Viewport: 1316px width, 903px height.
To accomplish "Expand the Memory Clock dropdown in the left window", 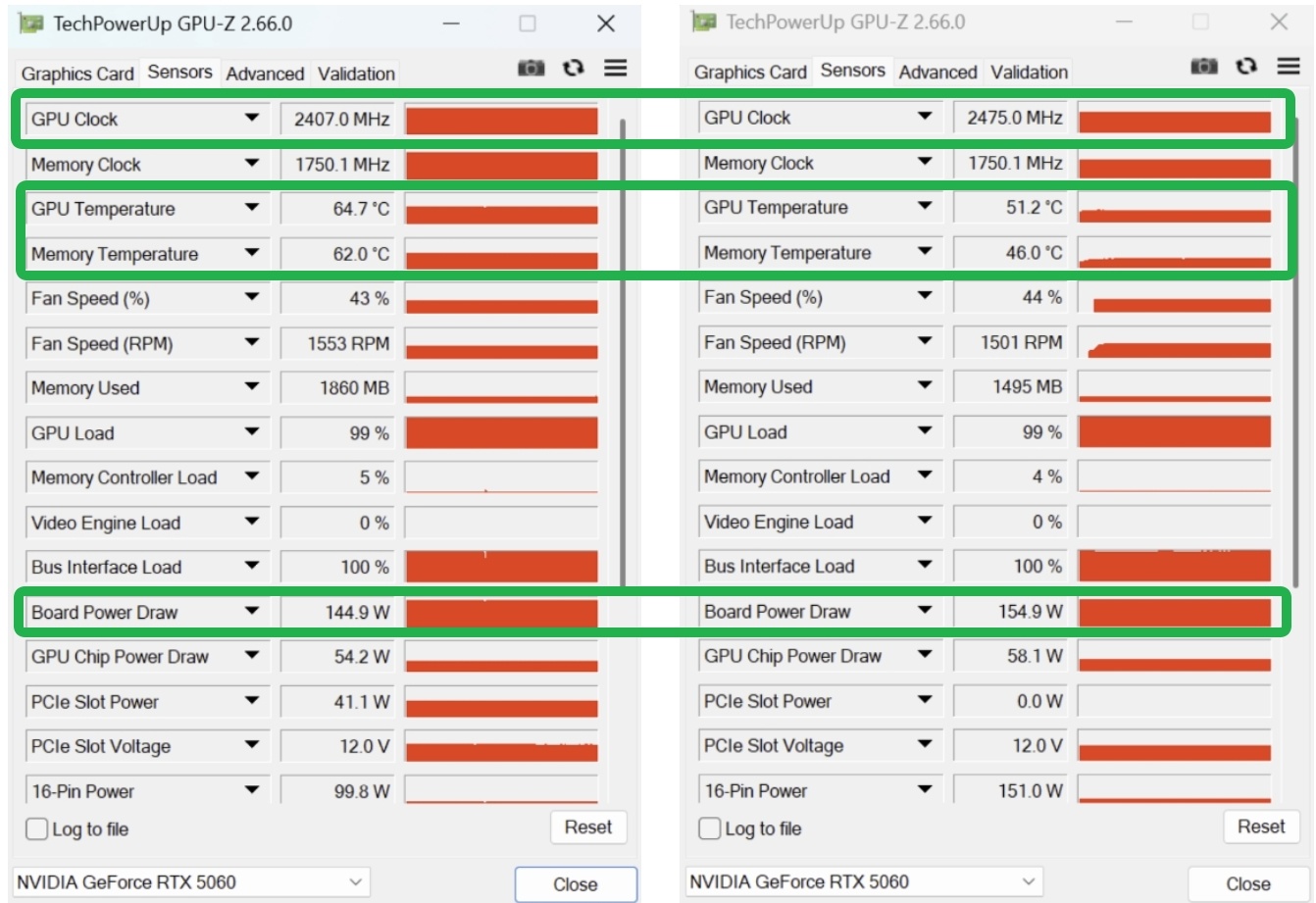I will coord(252,164).
